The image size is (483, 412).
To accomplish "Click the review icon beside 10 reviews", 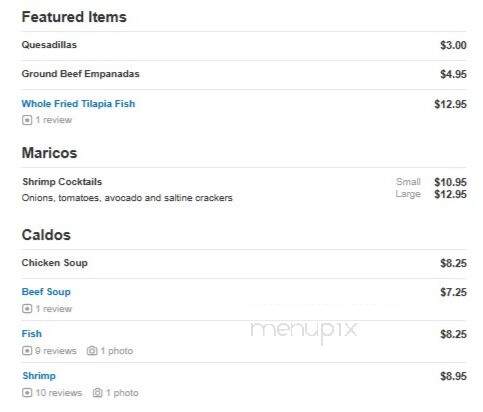I will 27,393.
